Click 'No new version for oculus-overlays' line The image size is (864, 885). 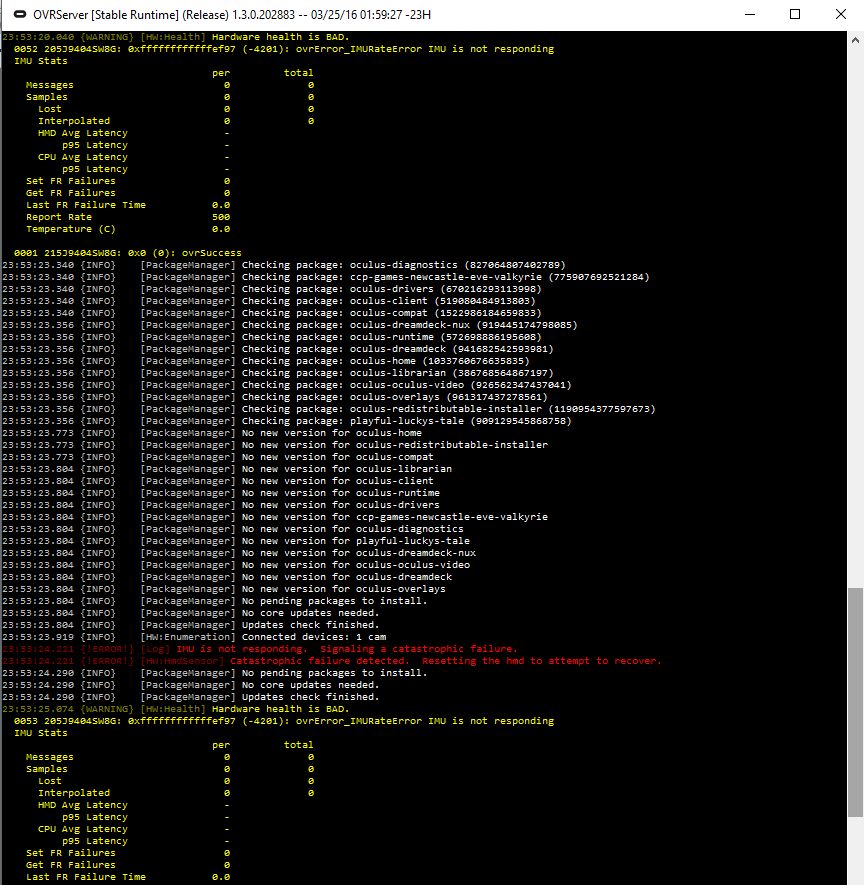[224, 589]
